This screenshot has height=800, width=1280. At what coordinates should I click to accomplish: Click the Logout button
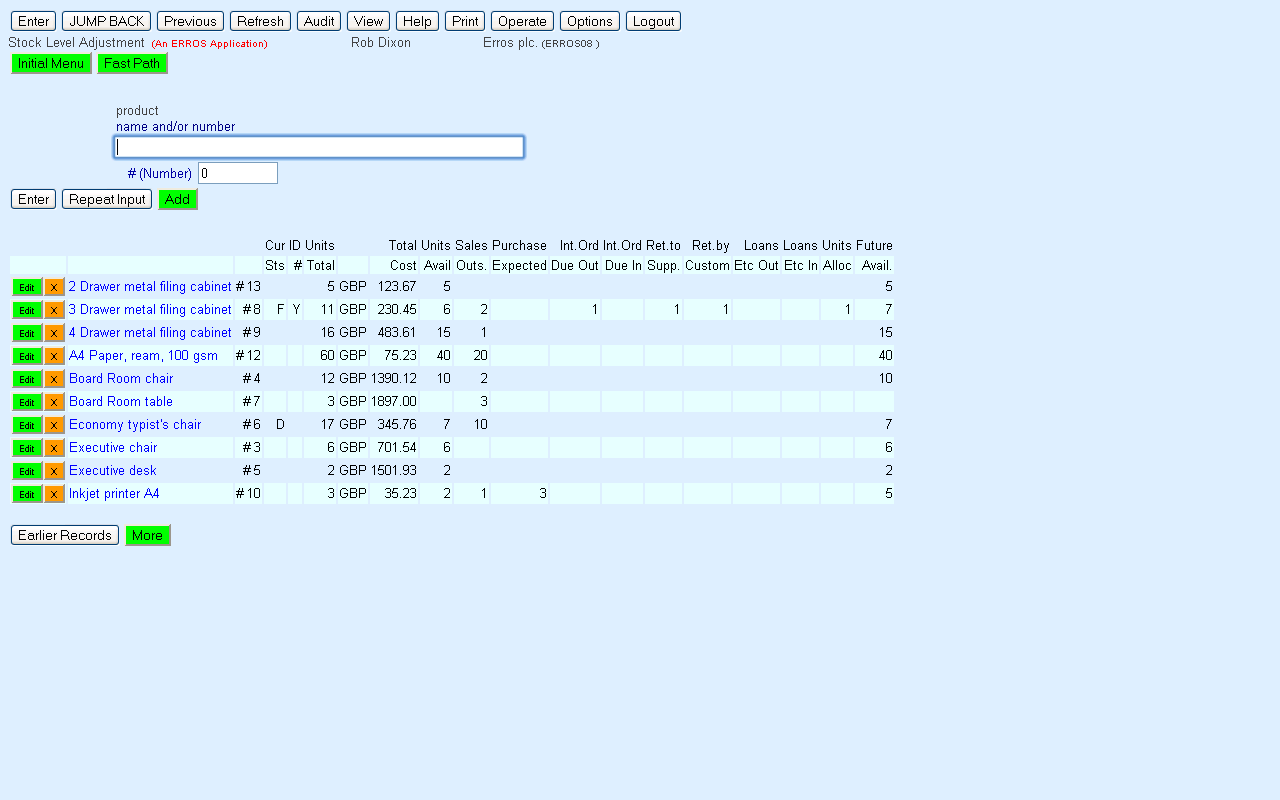[x=653, y=21]
